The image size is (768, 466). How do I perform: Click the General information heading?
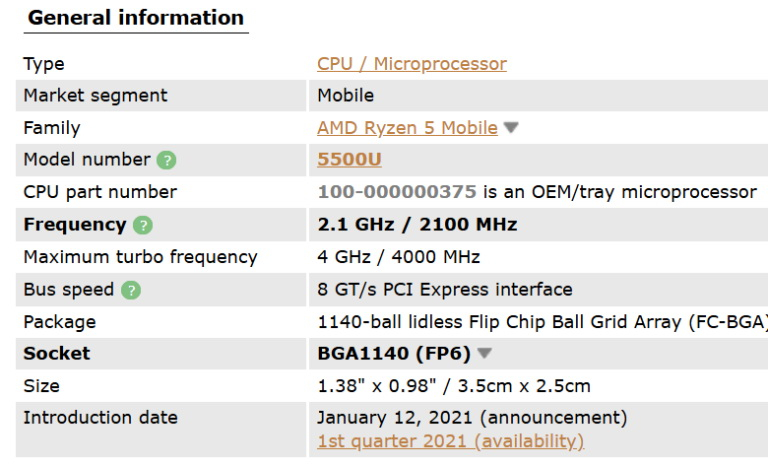point(136,18)
